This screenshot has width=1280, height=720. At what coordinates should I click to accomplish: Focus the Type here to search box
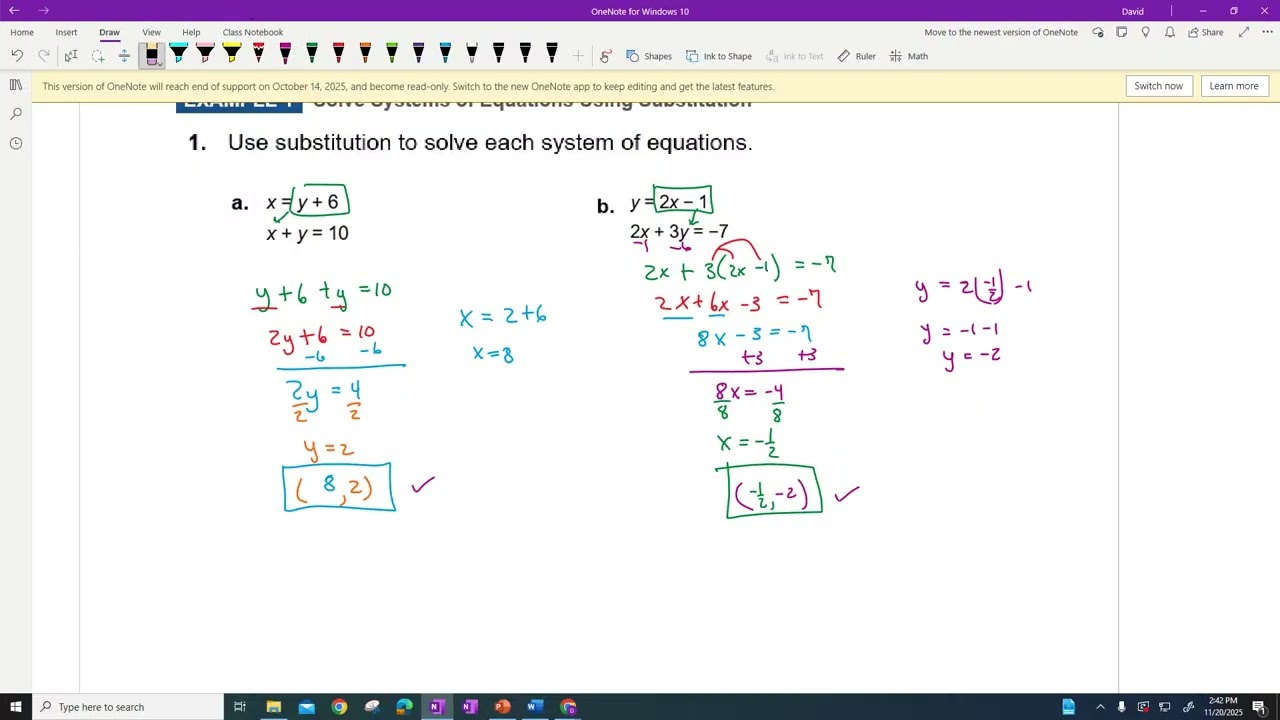(128, 707)
